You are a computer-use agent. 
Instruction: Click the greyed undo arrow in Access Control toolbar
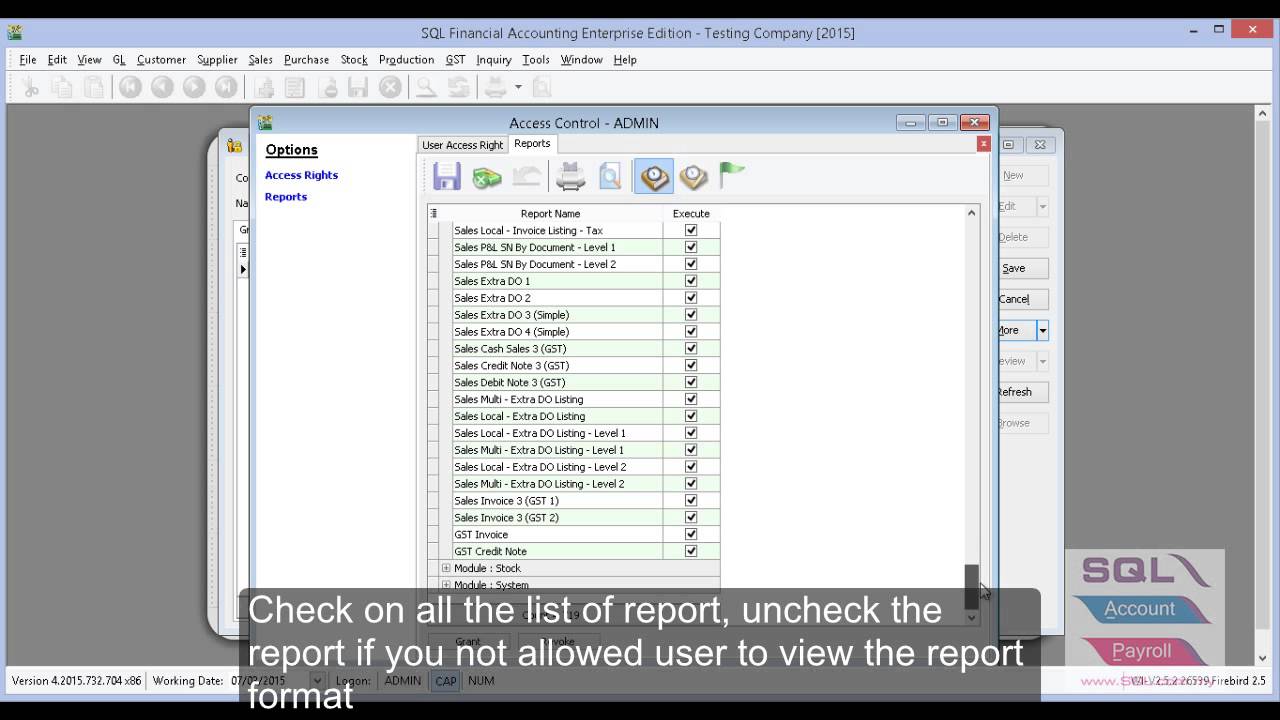point(527,177)
